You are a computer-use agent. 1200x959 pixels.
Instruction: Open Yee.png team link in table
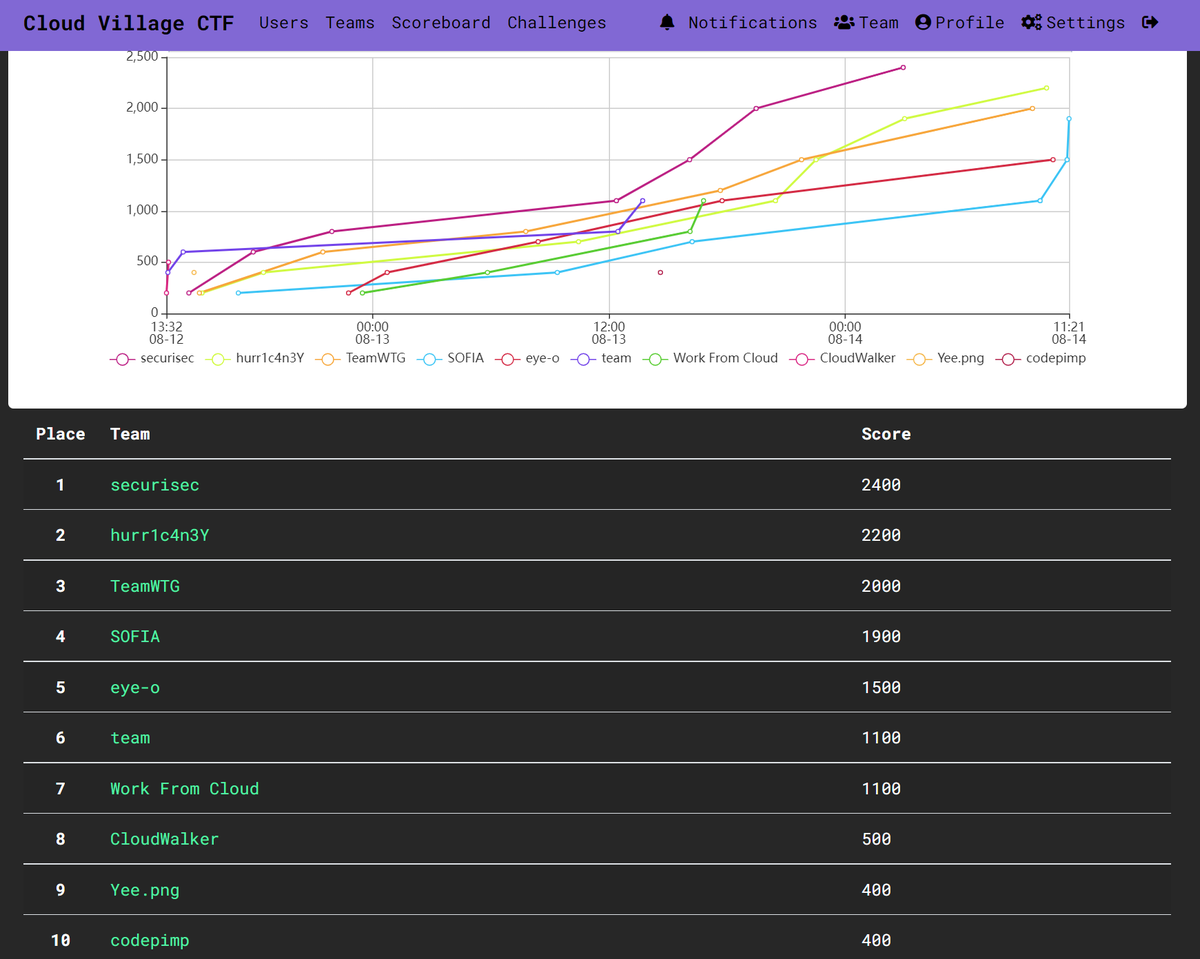click(145, 890)
